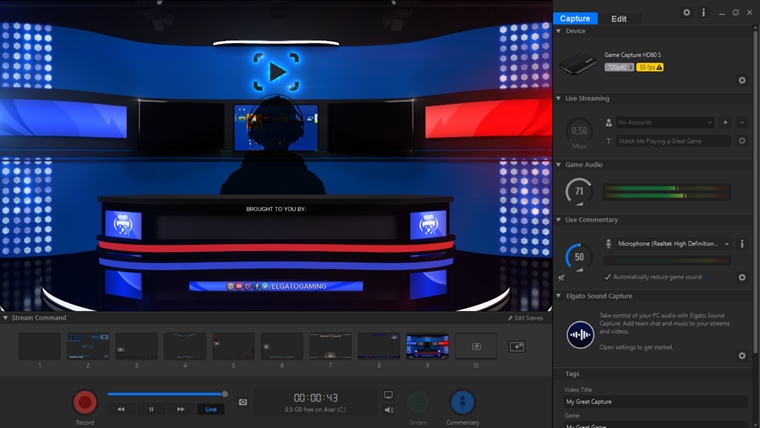Select scene thumbnail 8
Screen dimensions: 760x428
point(379,346)
